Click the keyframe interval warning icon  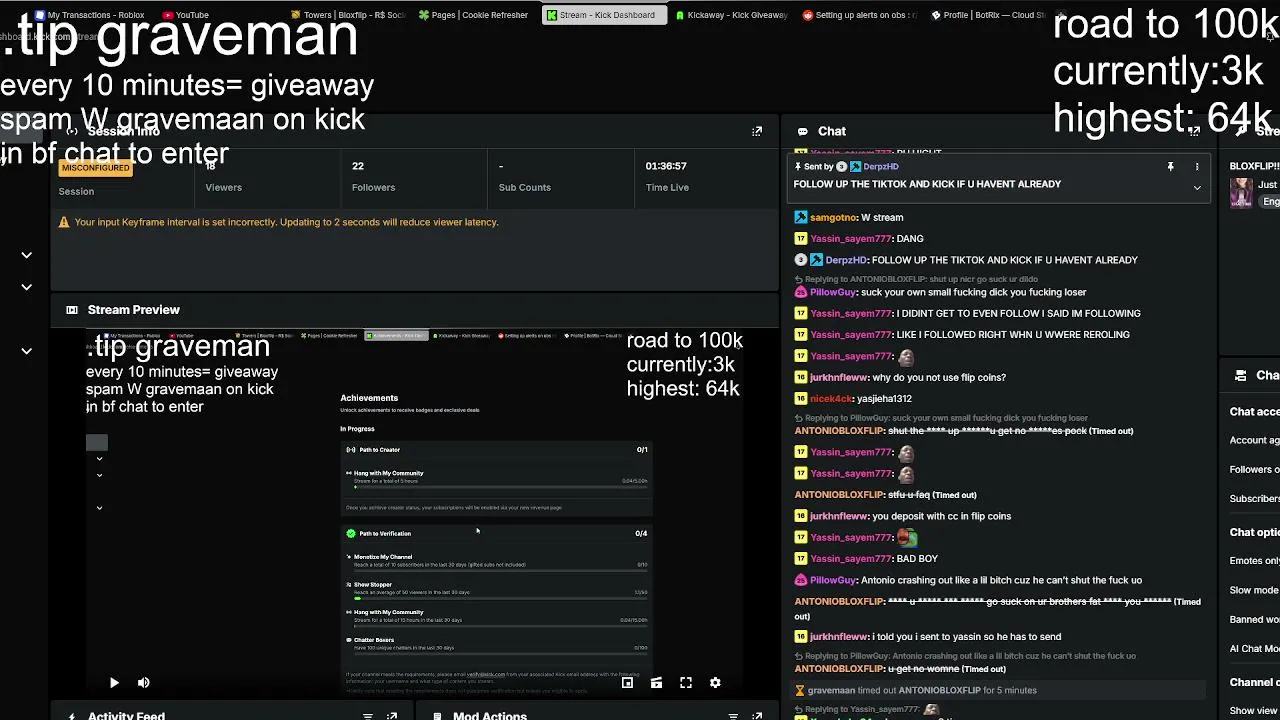point(64,222)
